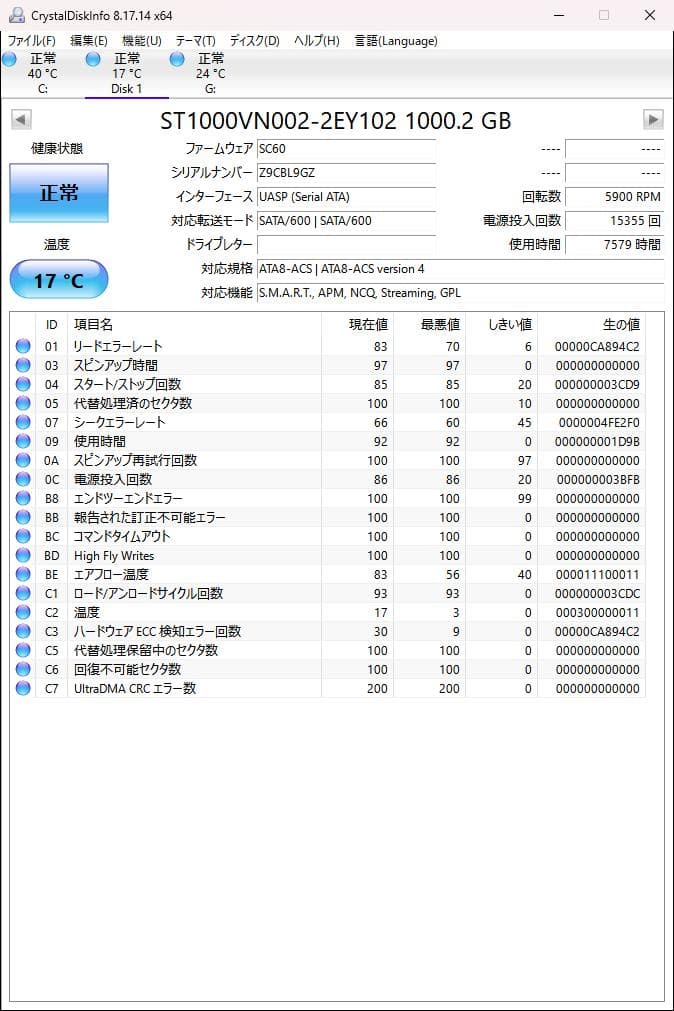Click status icon for 0A スピンアップ再試行回数

click(23, 460)
